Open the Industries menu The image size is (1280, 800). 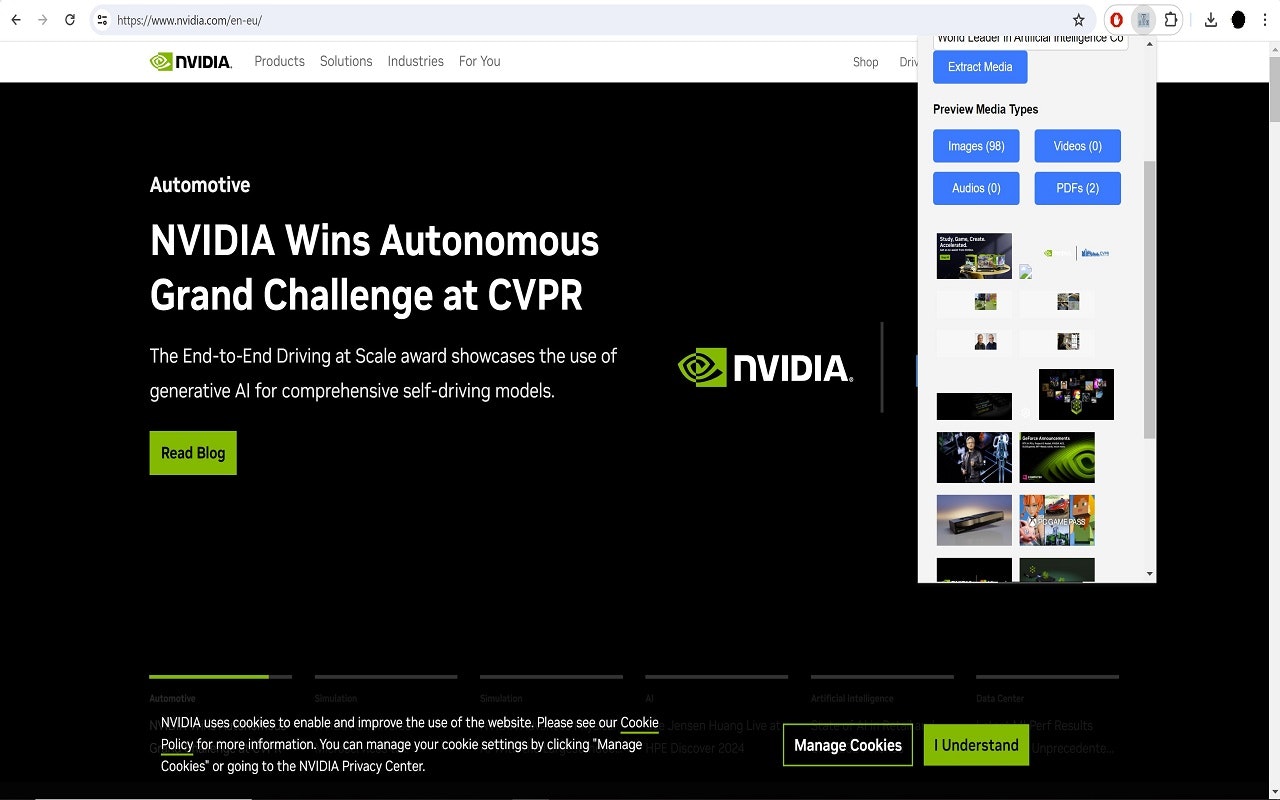click(415, 61)
